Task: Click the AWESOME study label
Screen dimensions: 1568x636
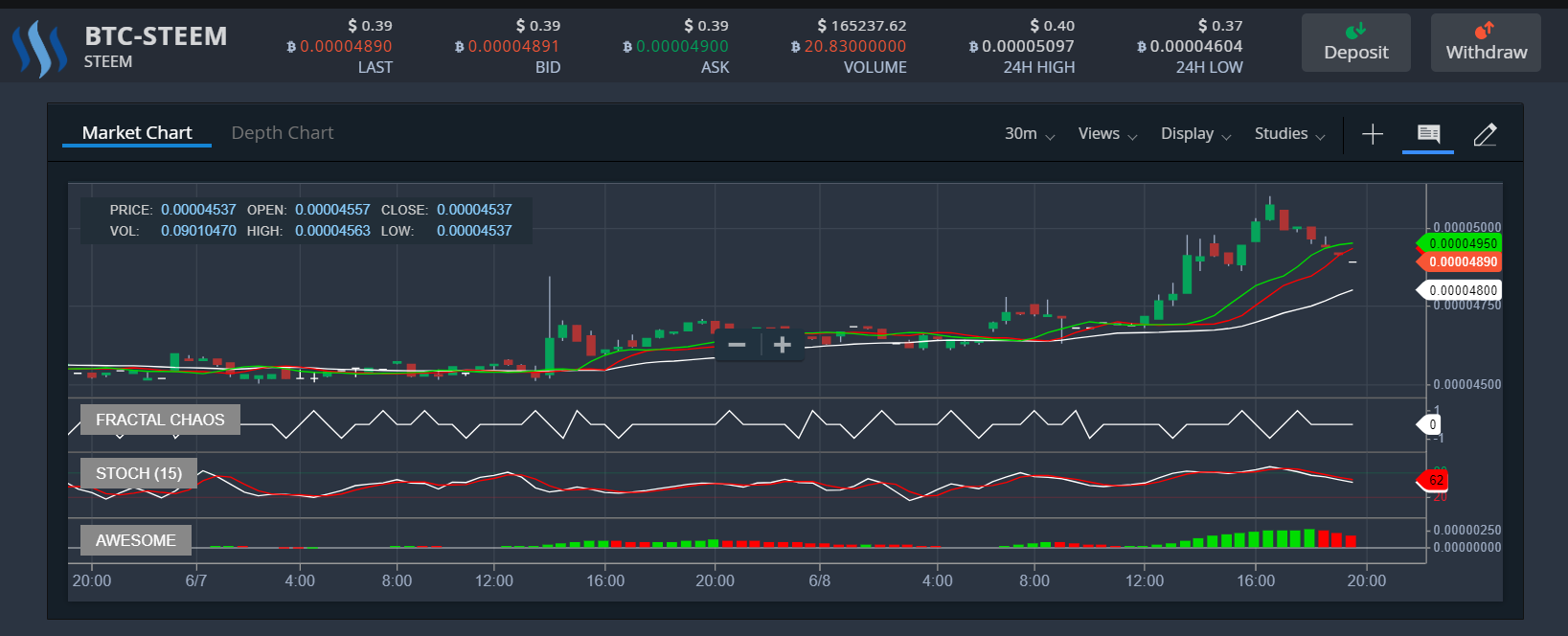Action: [136, 540]
